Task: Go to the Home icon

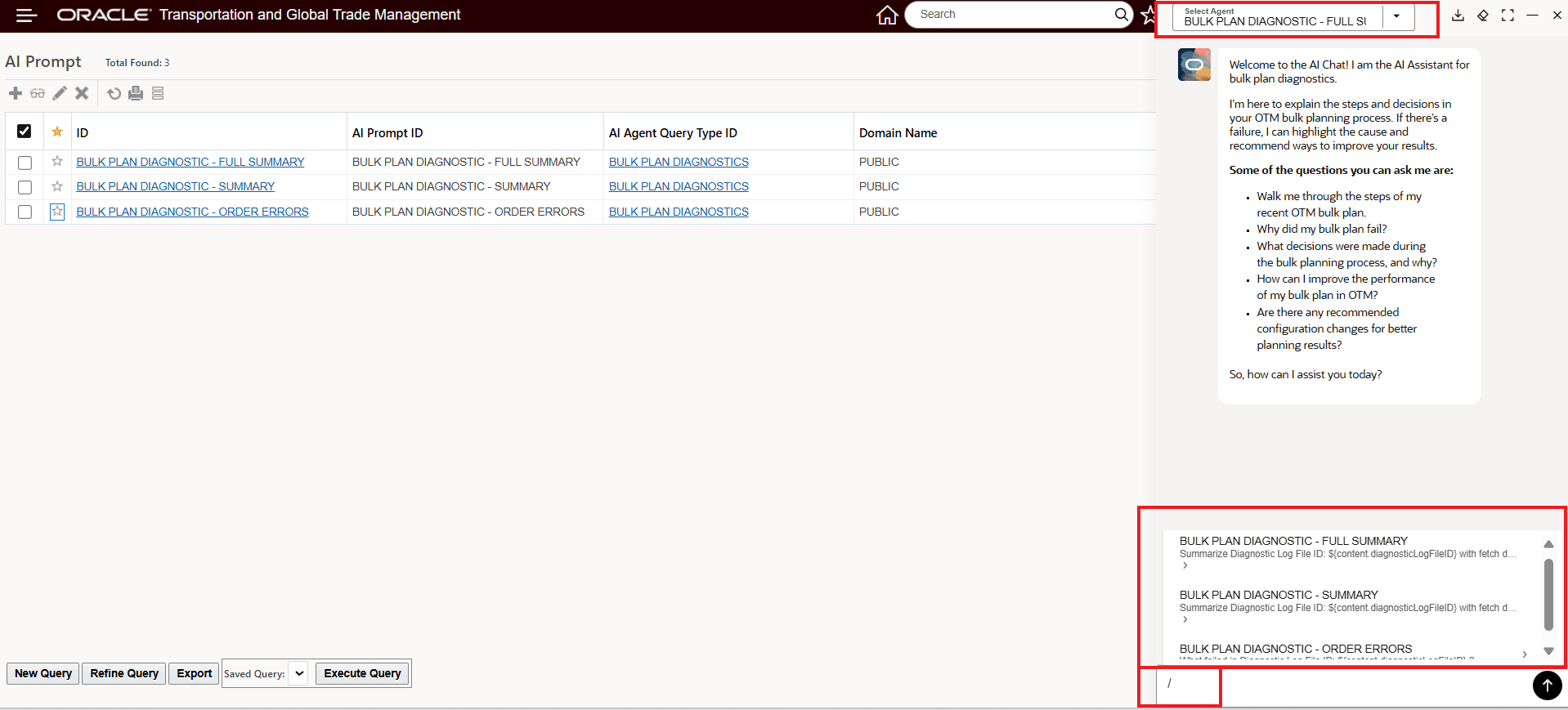Action: 887,15
